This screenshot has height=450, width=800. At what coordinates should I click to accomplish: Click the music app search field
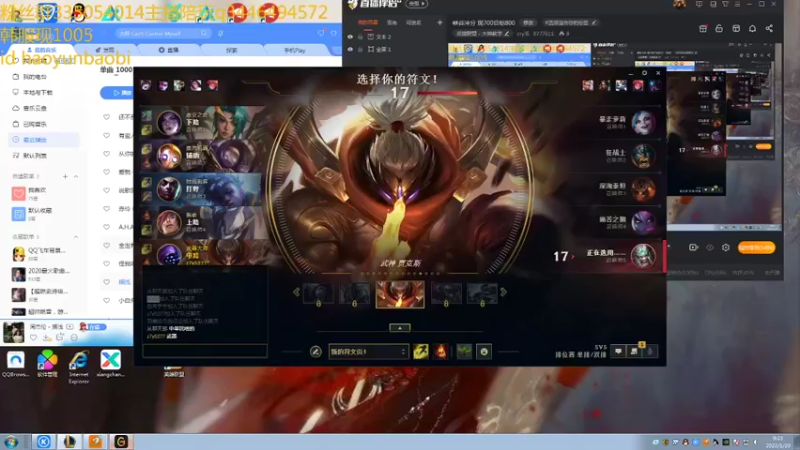(x=162, y=34)
